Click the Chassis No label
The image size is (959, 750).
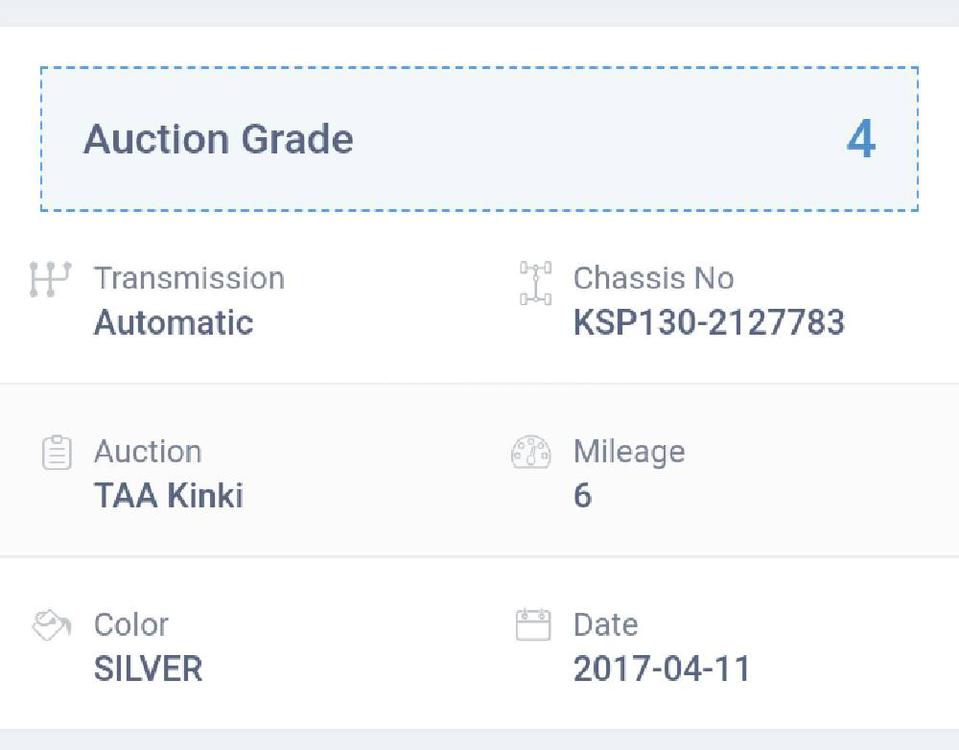tap(653, 278)
